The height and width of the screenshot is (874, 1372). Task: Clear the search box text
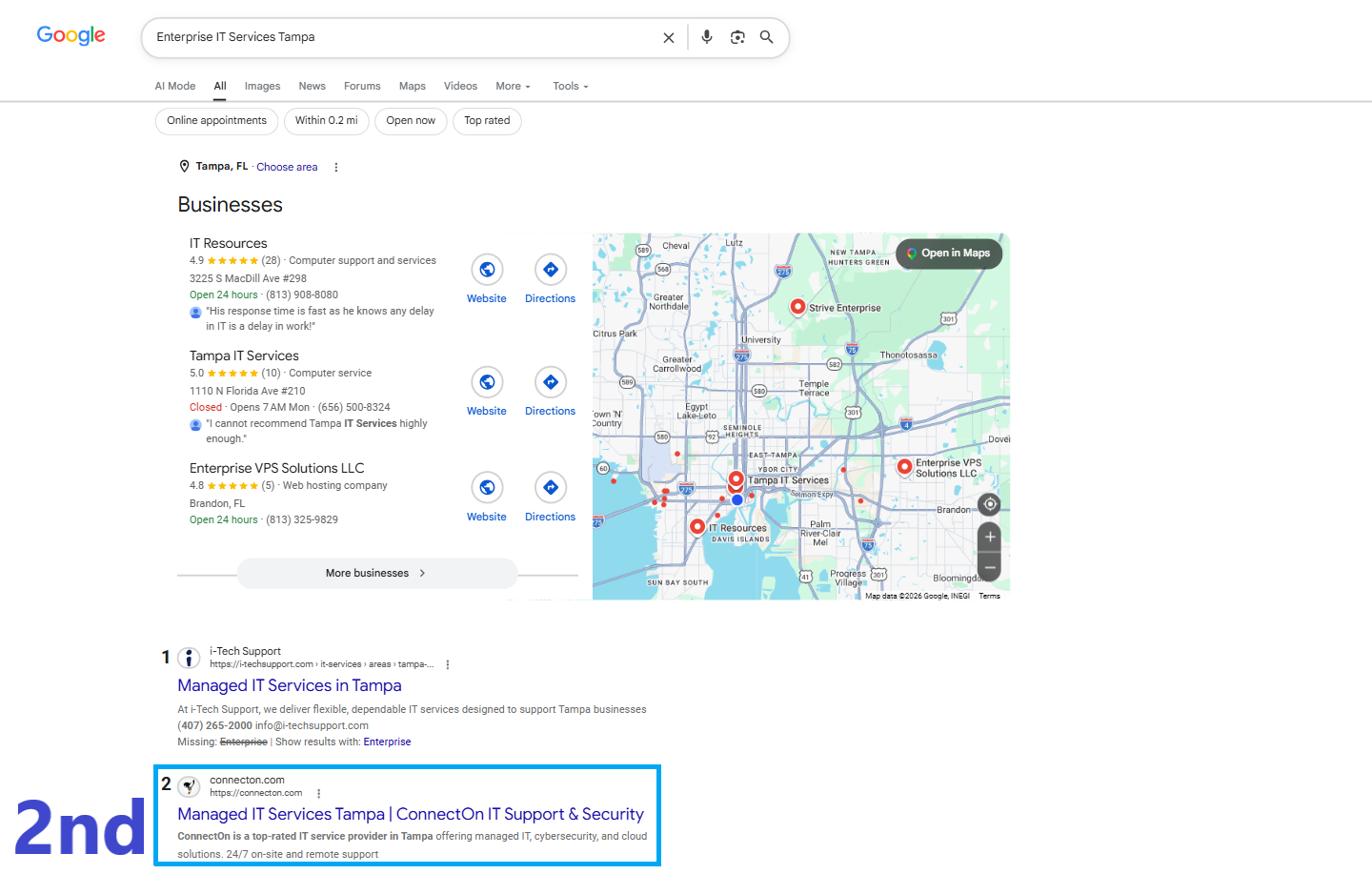[x=669, y=37]
